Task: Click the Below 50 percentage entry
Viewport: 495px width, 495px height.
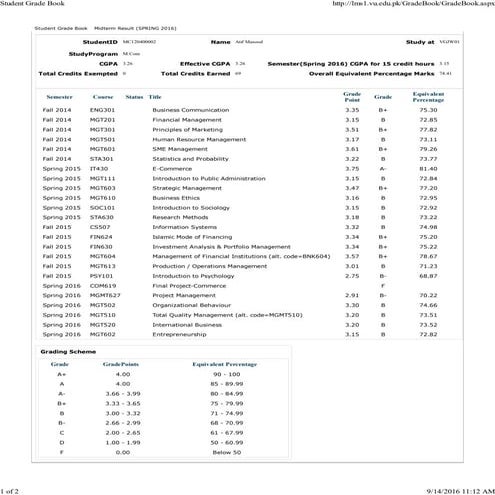Action: 227,452
